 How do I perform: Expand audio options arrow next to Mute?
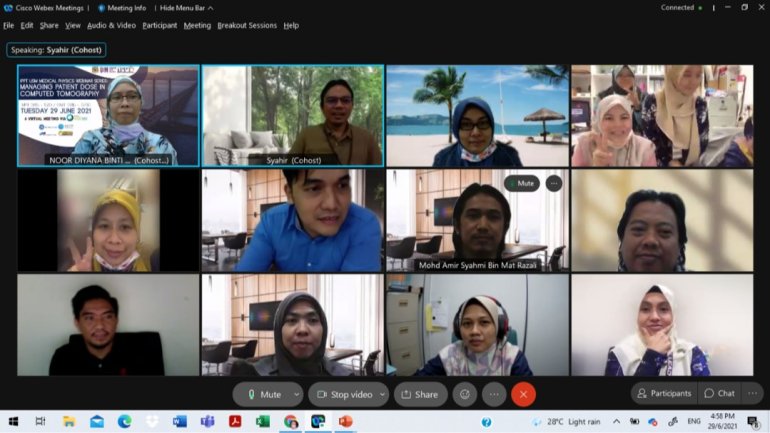click(297, 394)
